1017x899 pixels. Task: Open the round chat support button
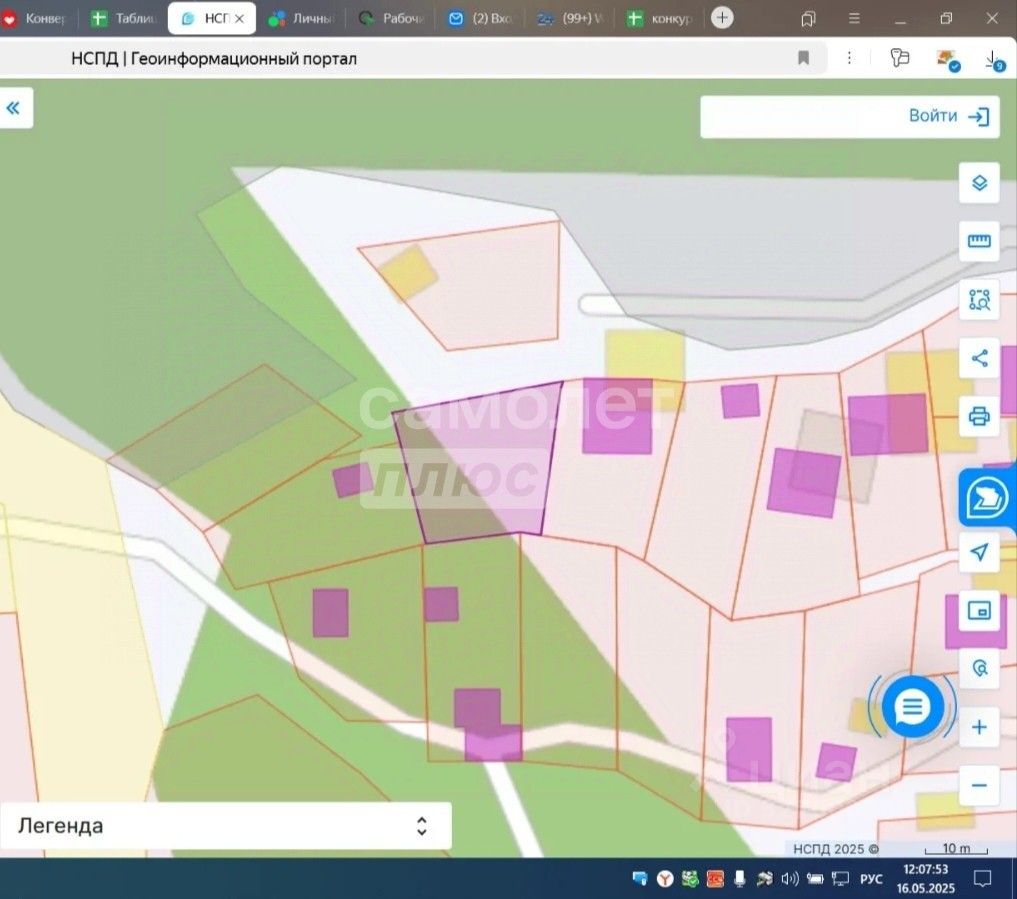tap(912, 707)
